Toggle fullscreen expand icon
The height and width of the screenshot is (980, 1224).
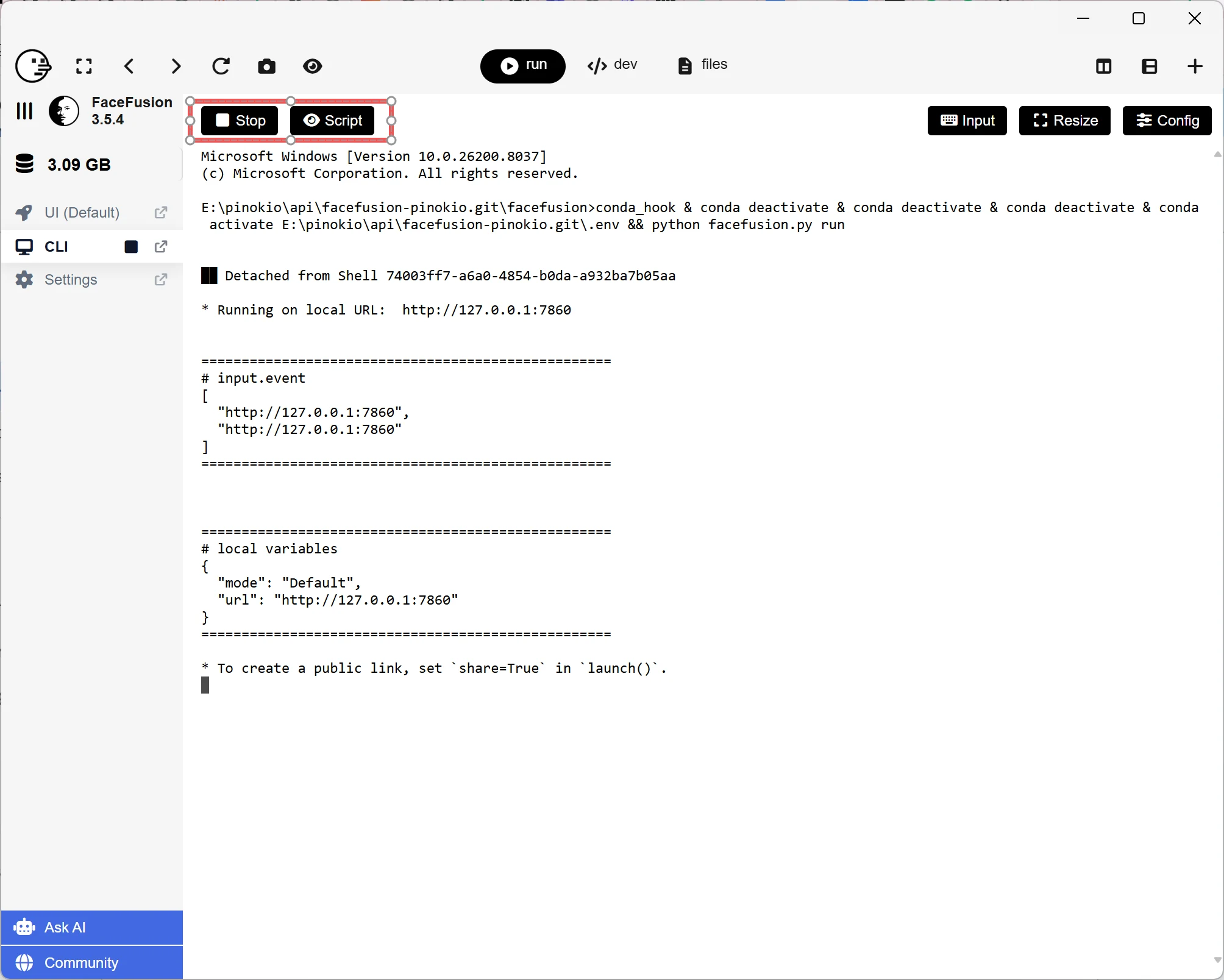pos(84,66)
